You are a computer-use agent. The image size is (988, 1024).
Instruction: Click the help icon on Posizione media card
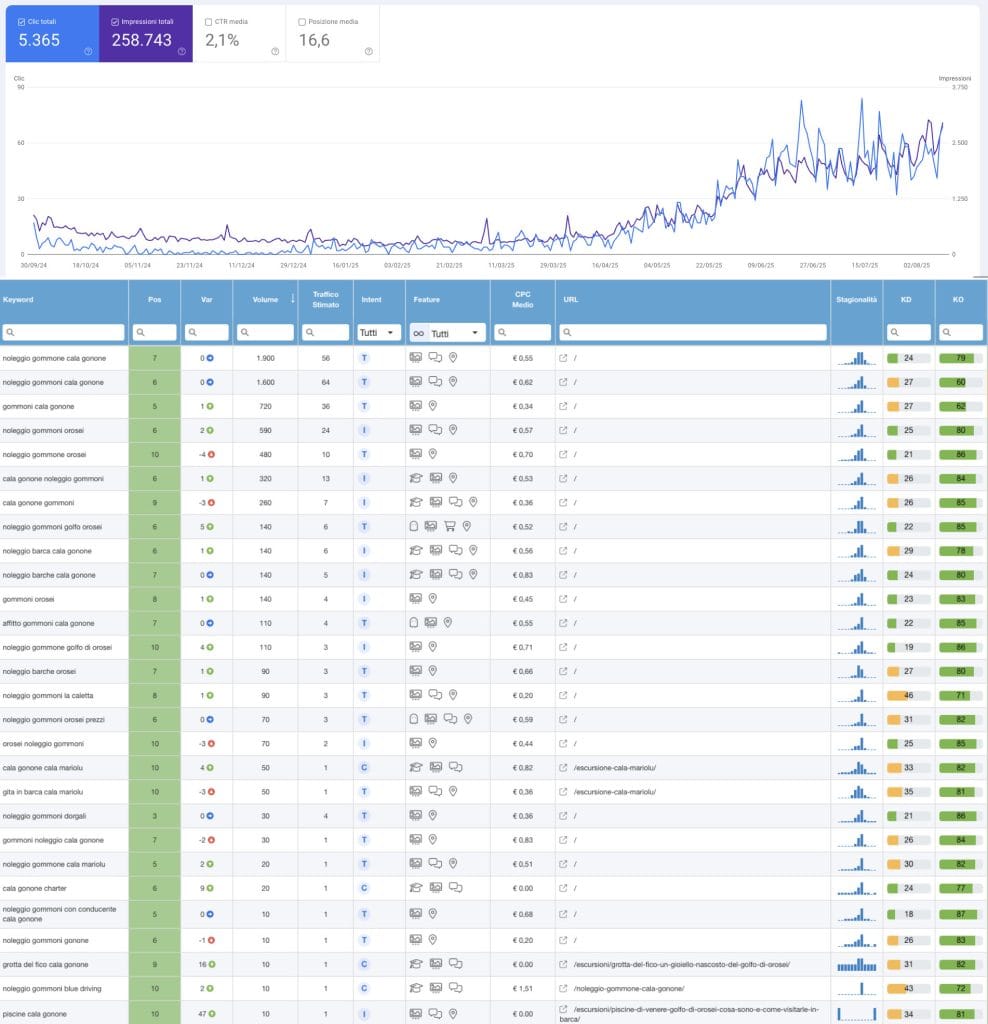369,52
